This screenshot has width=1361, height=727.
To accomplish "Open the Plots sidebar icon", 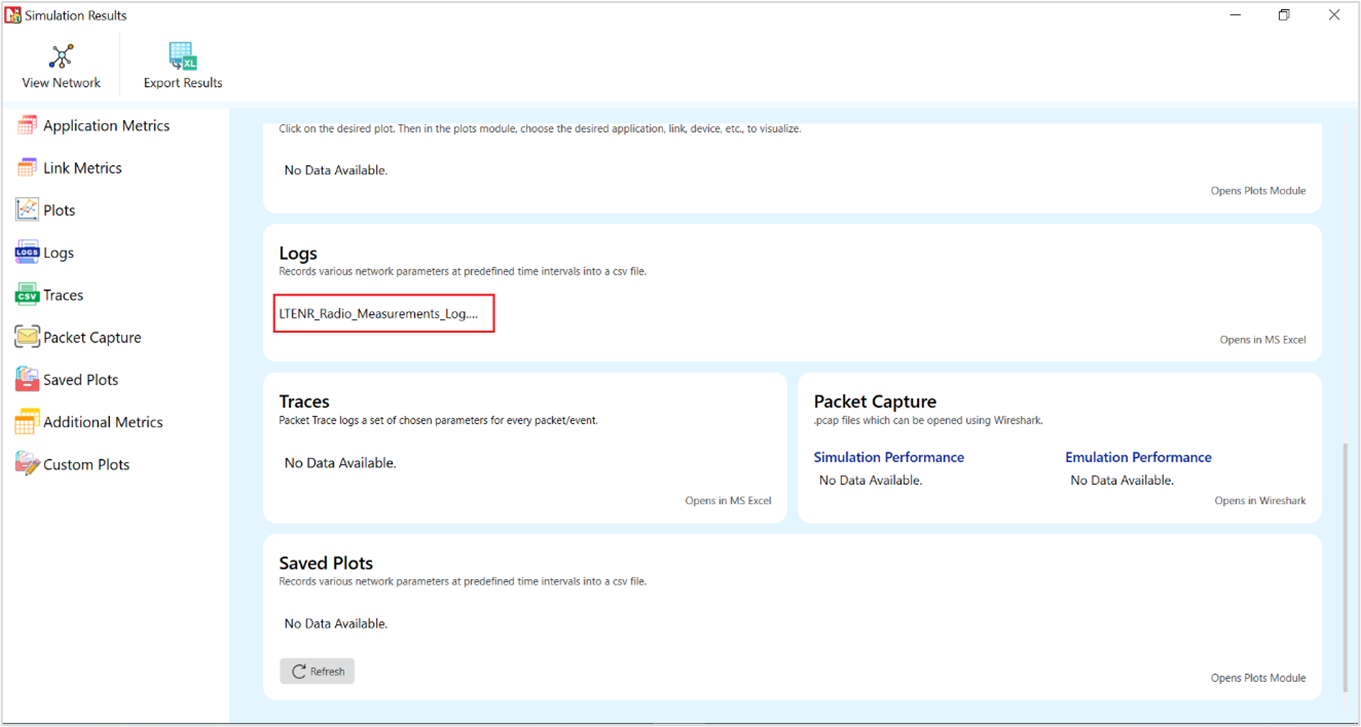I will (27, 210).
